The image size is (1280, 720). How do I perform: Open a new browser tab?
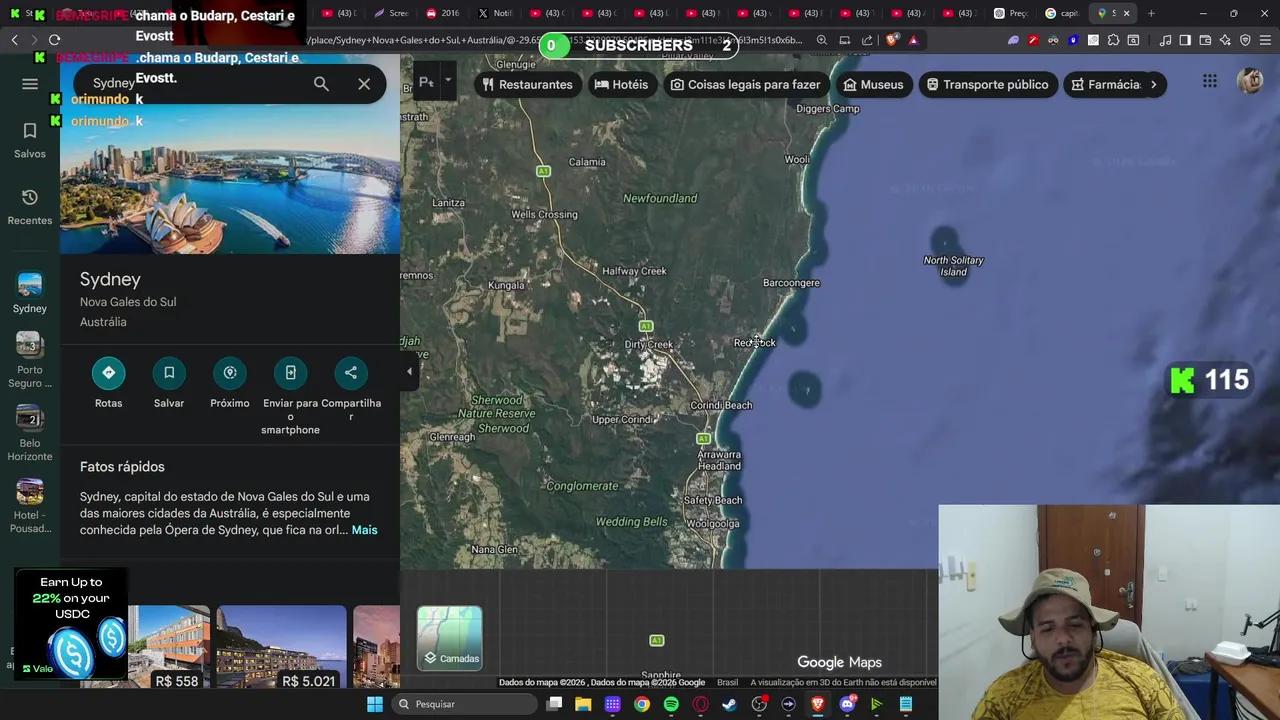pos(1151,13)
